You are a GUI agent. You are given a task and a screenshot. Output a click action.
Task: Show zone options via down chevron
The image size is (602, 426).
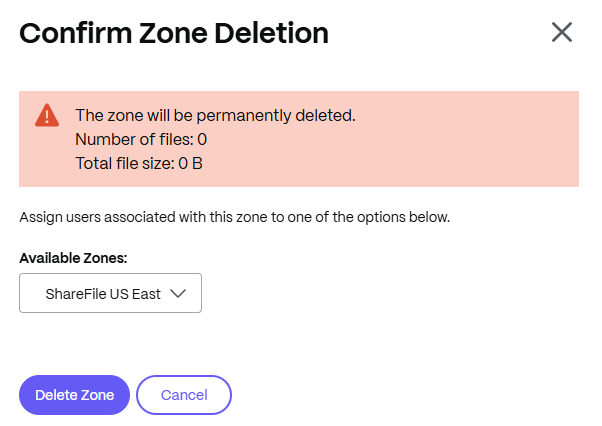point(178,294)
